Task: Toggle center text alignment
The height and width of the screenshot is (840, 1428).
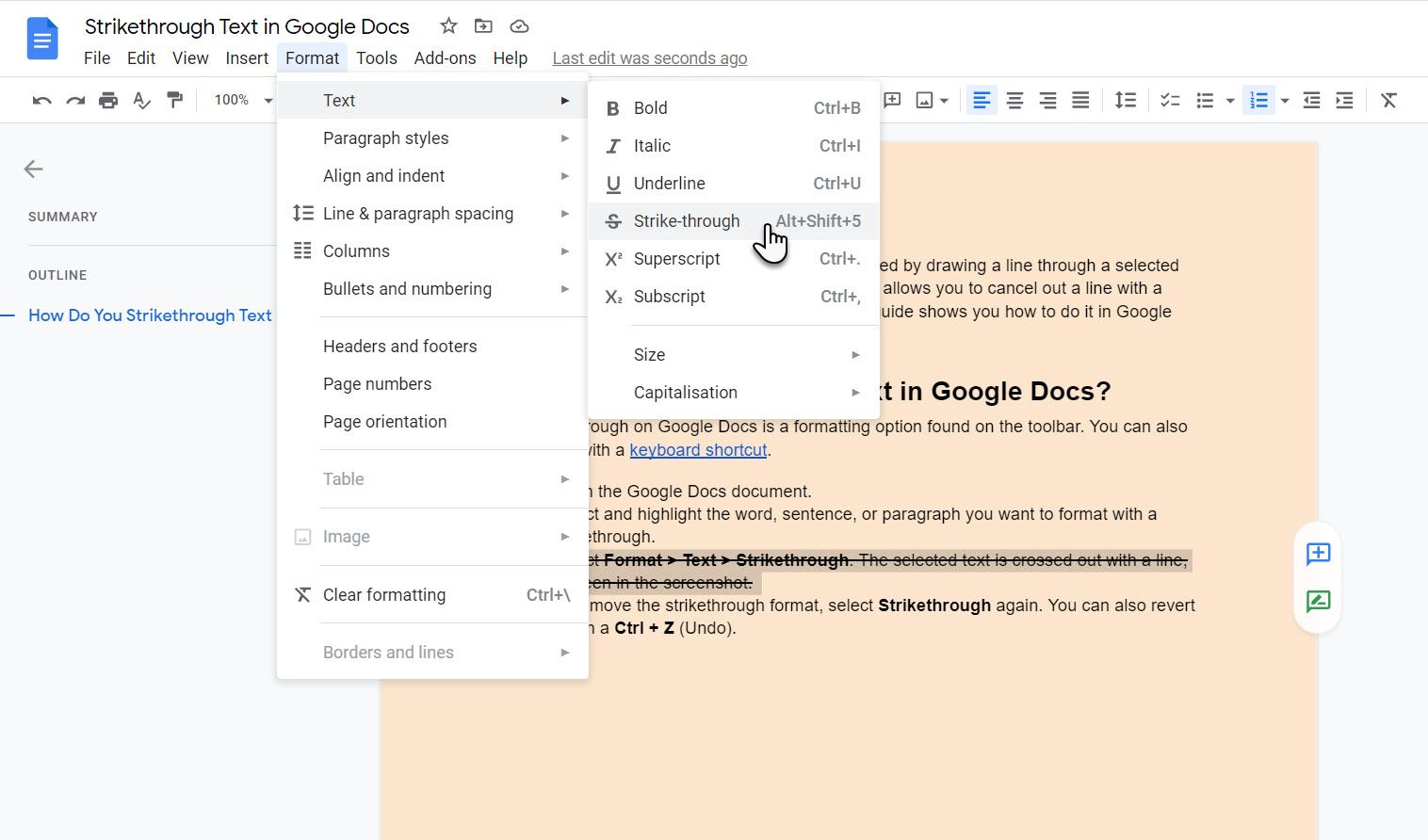Action: coord(1014,99)
